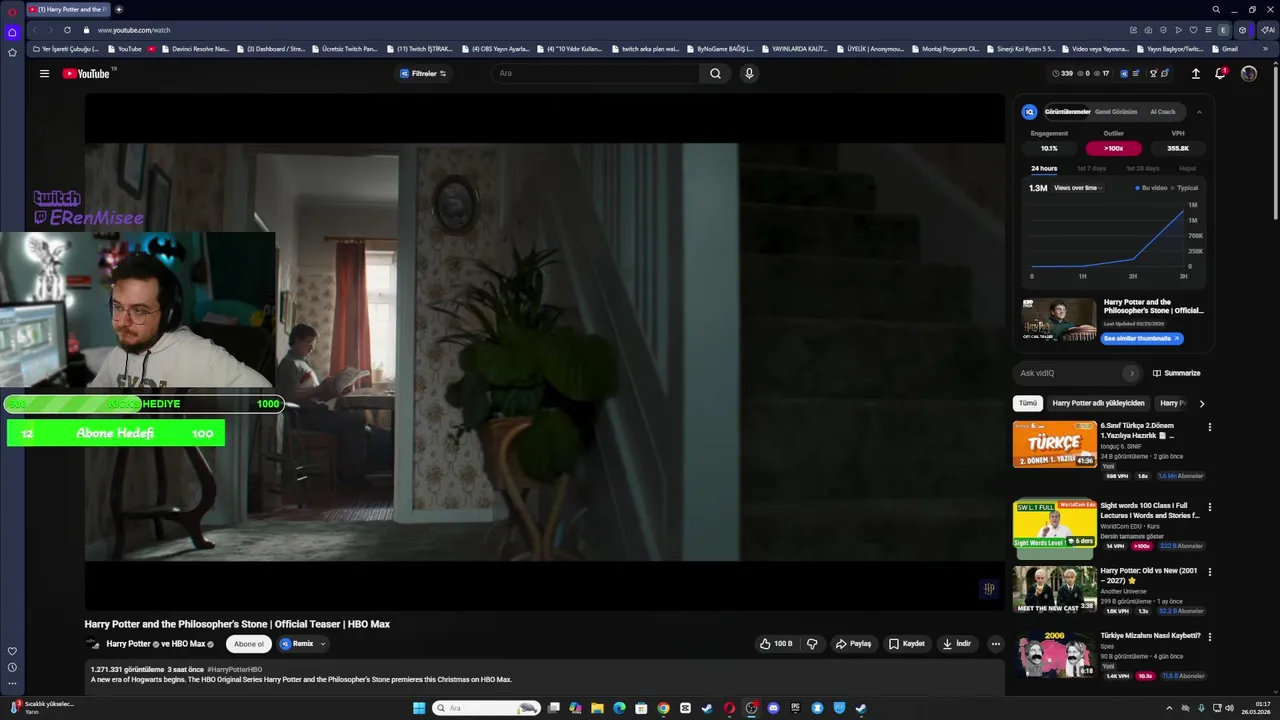Open Opera sidebar home icon

click(12, 32)
